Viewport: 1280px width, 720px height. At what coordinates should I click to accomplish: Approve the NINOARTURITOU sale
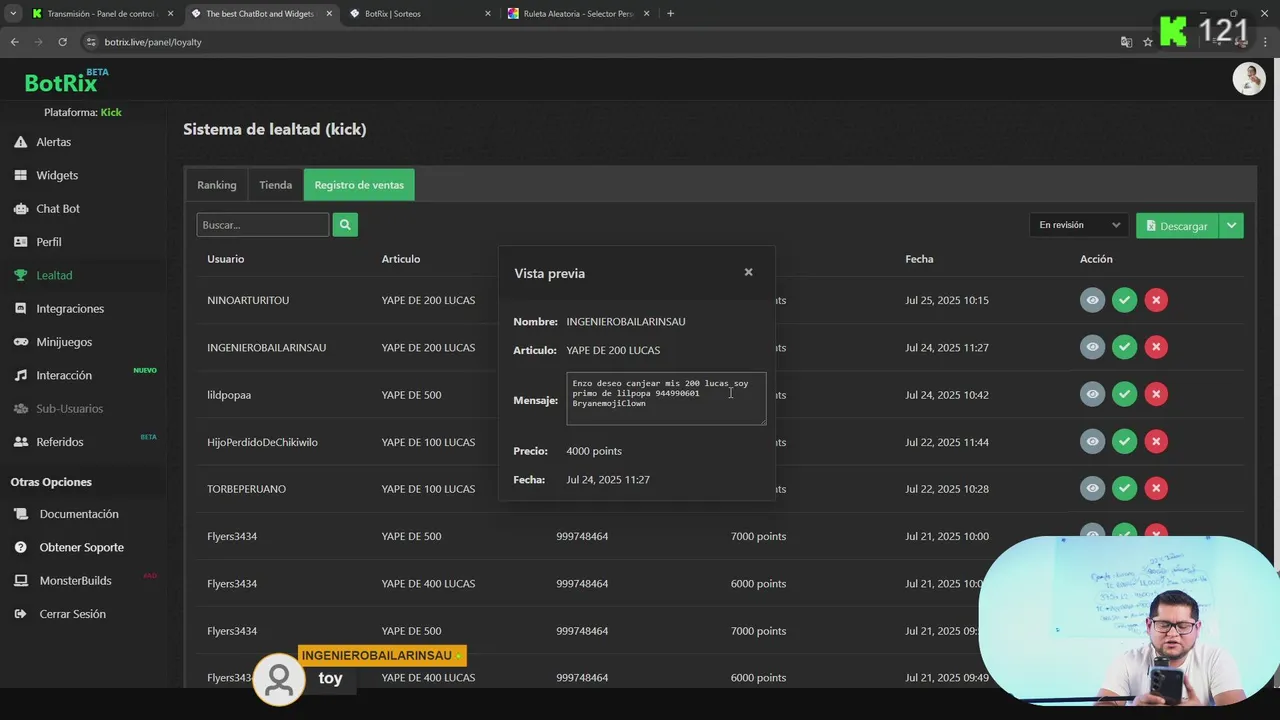click(1124, 300)
